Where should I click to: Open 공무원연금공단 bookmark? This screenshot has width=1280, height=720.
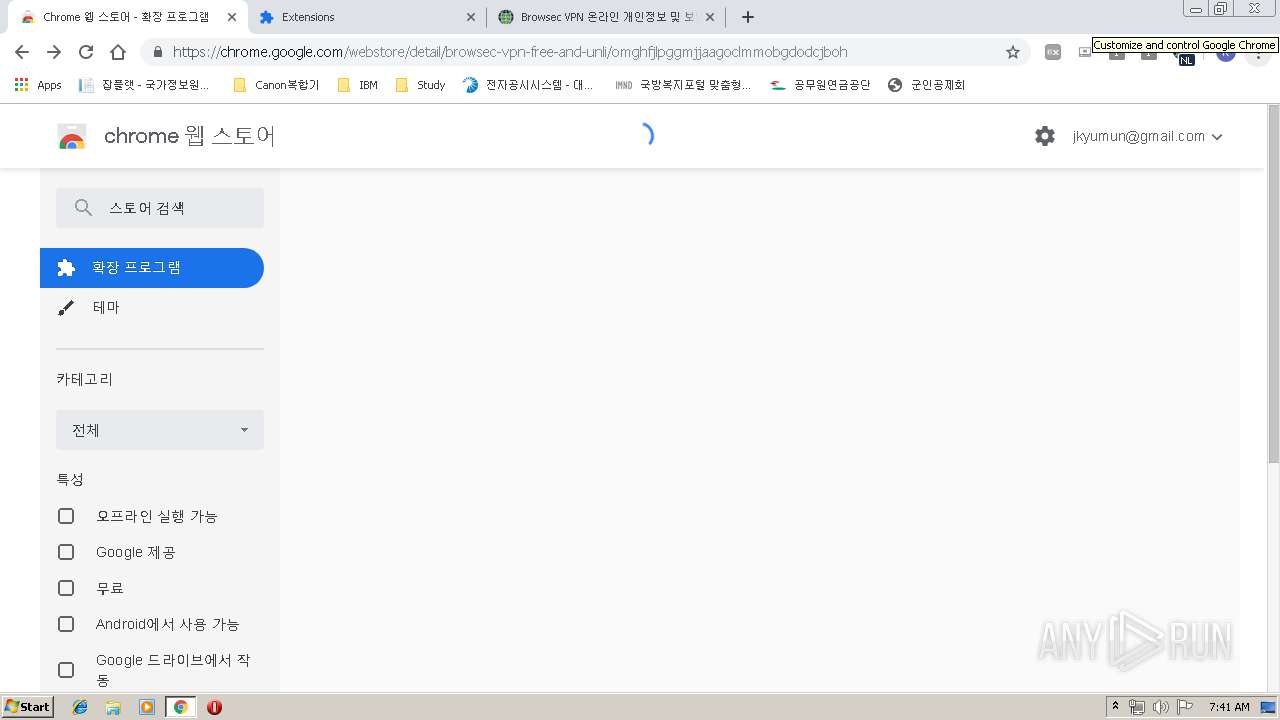click(x=821, y=85)
